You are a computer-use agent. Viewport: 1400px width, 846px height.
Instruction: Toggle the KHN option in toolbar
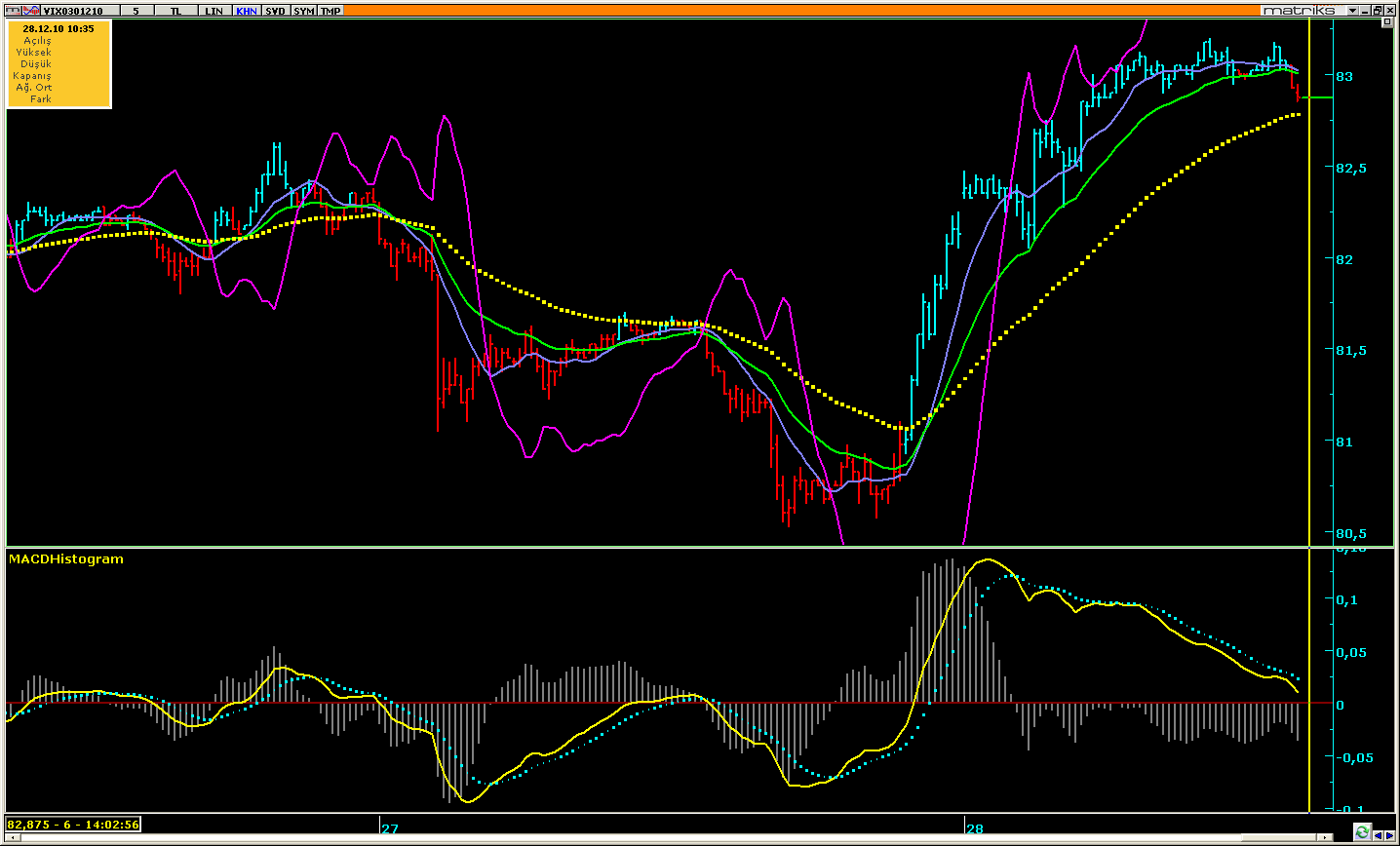[247, 11]
